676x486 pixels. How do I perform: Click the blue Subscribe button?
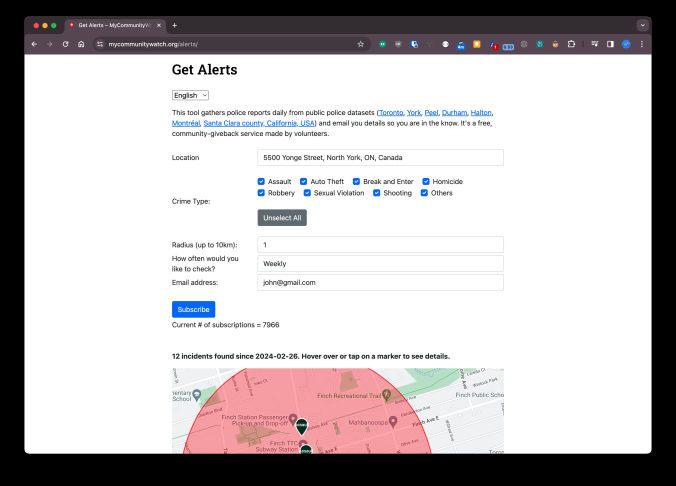193,309
